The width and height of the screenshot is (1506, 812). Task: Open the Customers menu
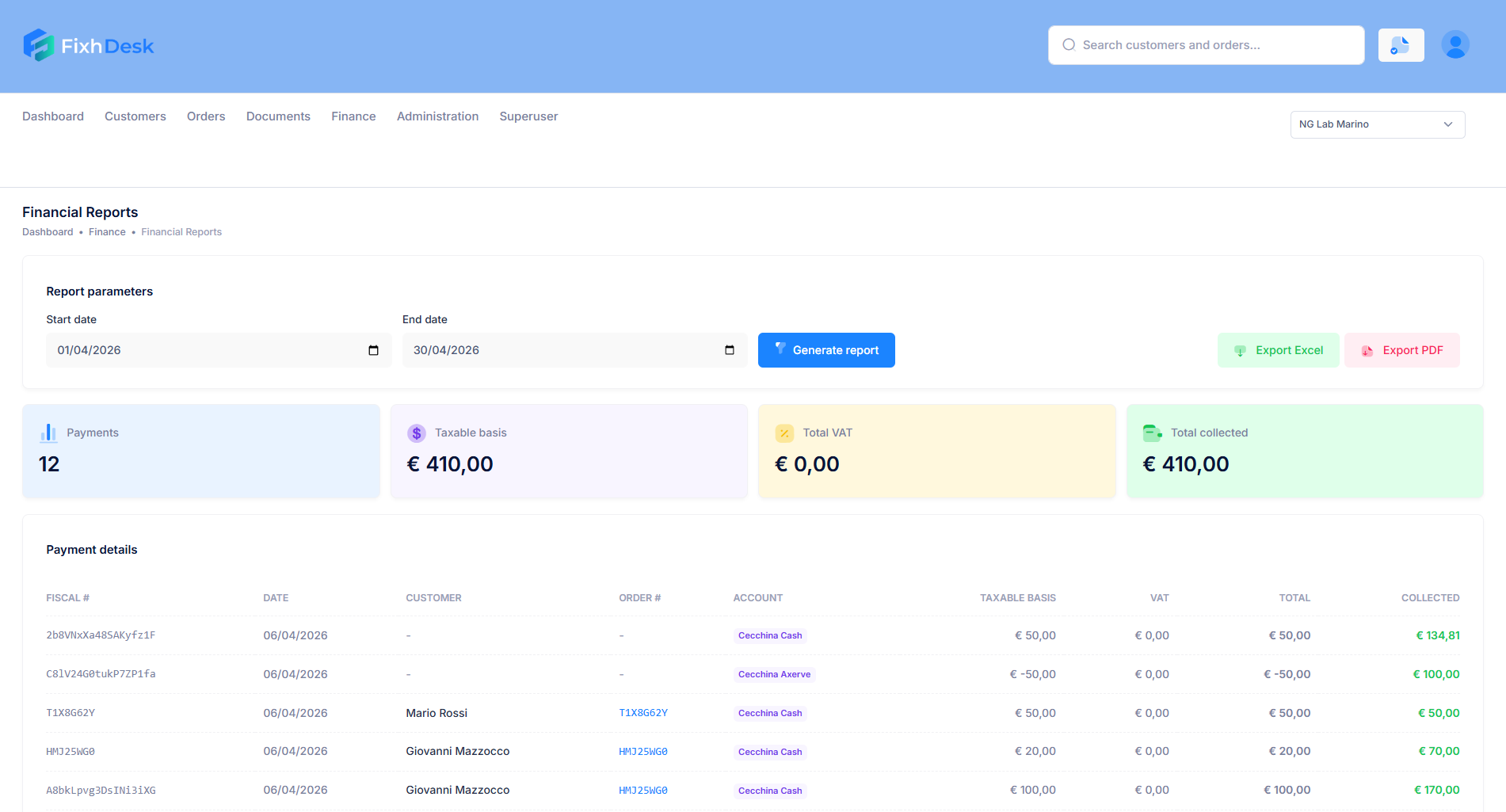click(135, 116)
